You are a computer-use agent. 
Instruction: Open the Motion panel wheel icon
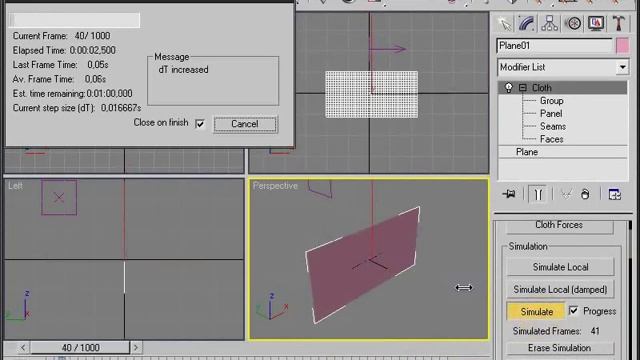(573, 24)
